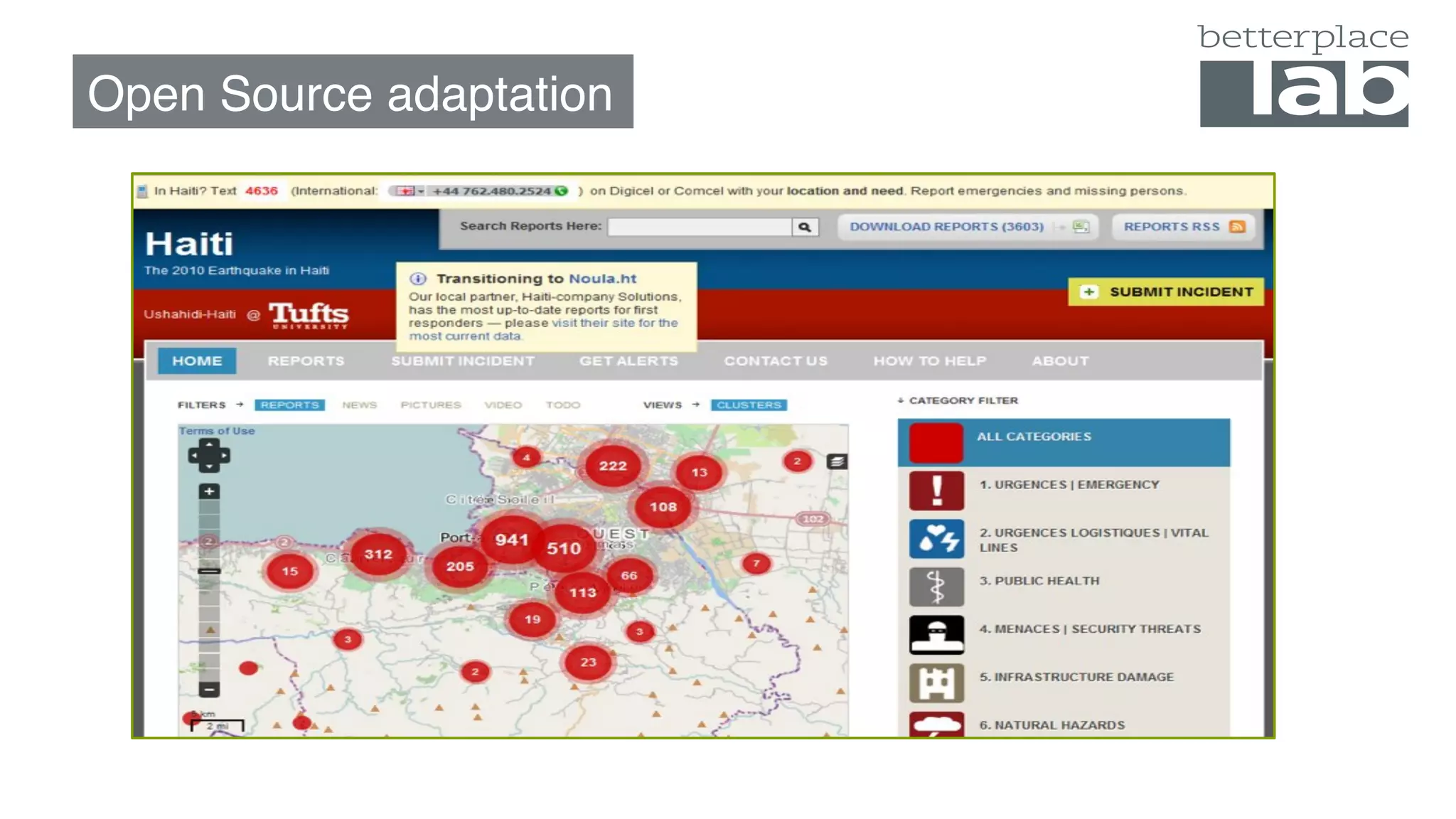Zoom out using map minus icon
This screenshot has height=819, width=1456.
209,689
